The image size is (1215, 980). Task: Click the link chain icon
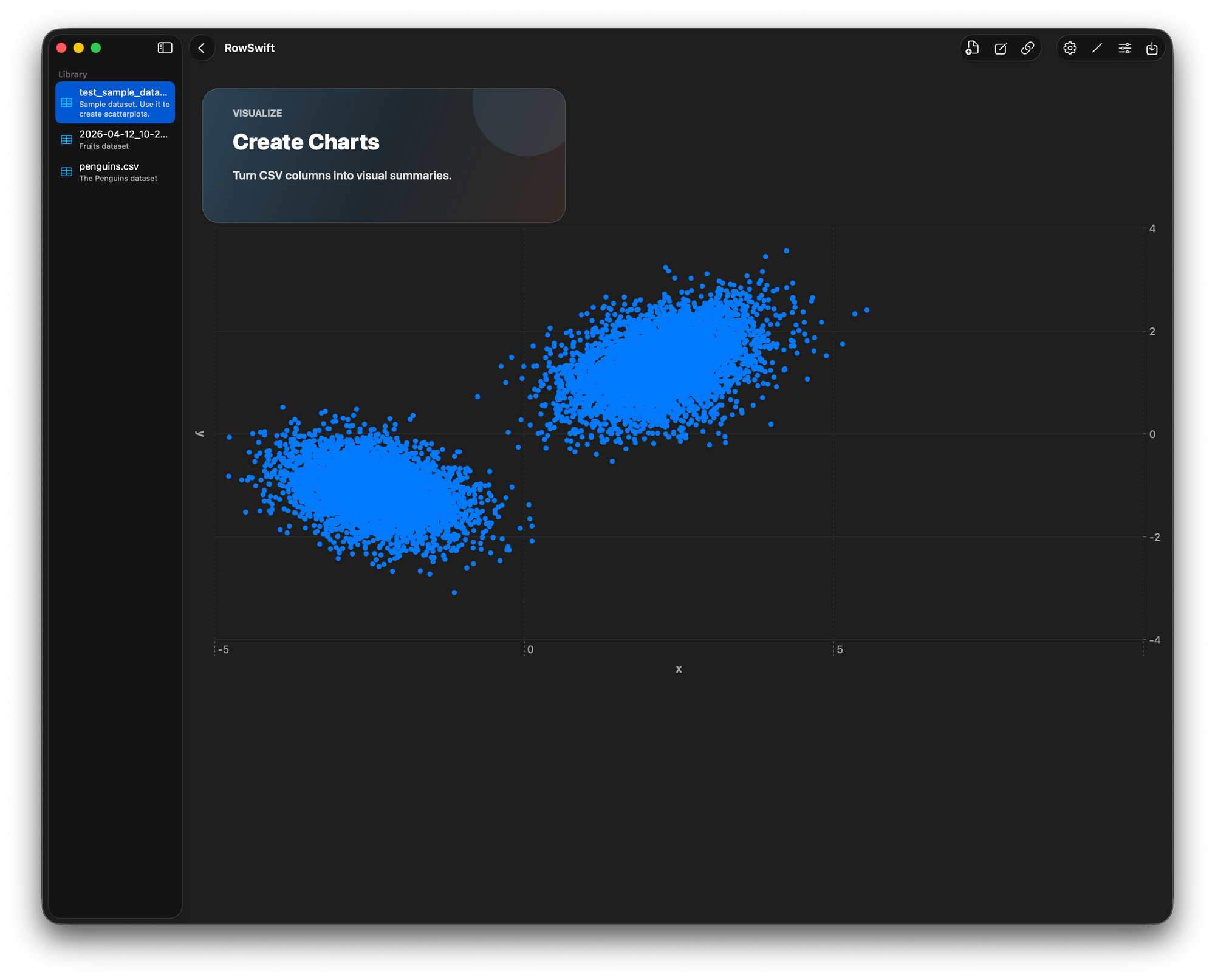point(1028,48)
